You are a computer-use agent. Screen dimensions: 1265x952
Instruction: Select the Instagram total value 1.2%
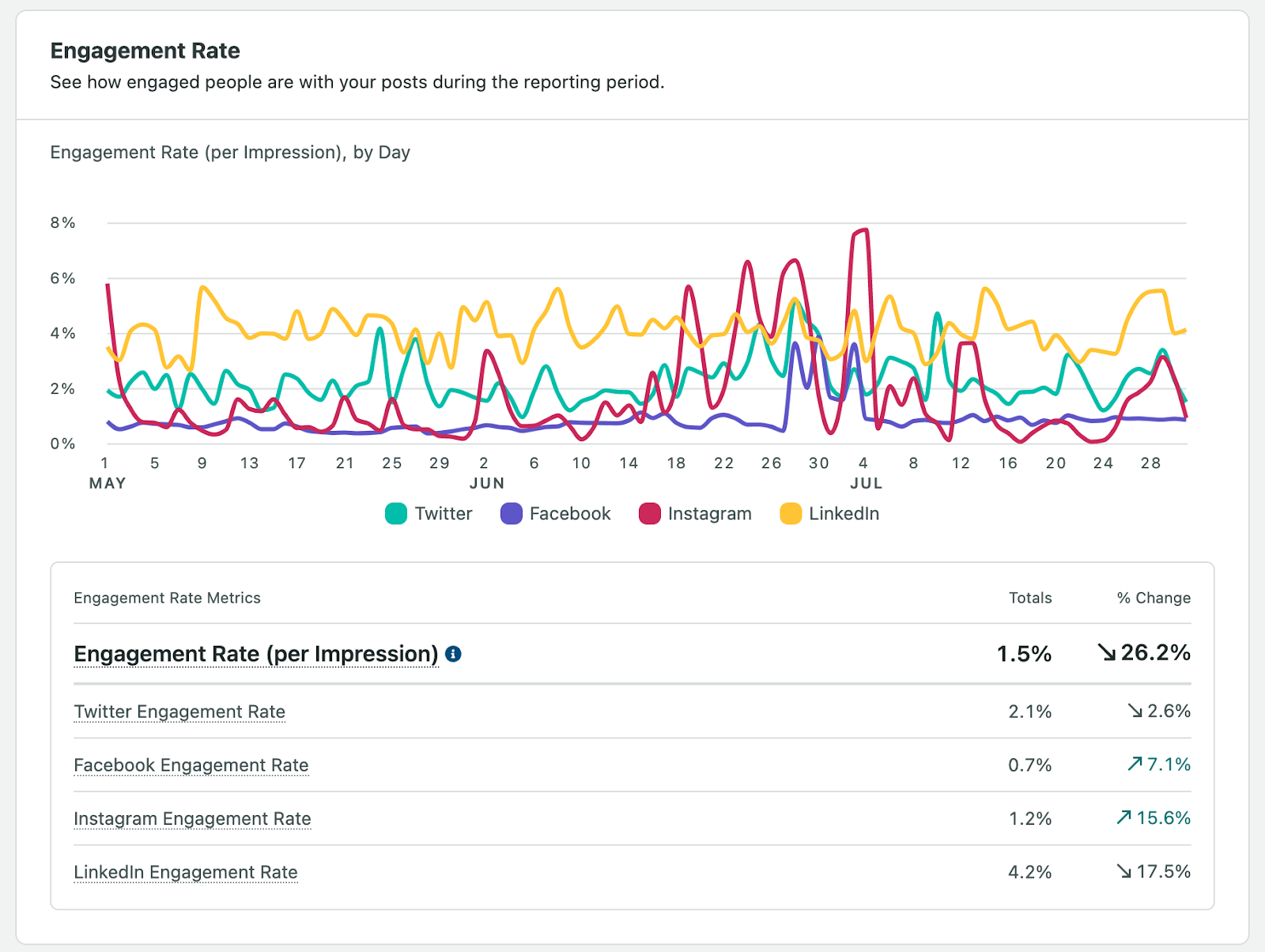pos(1030,818)
